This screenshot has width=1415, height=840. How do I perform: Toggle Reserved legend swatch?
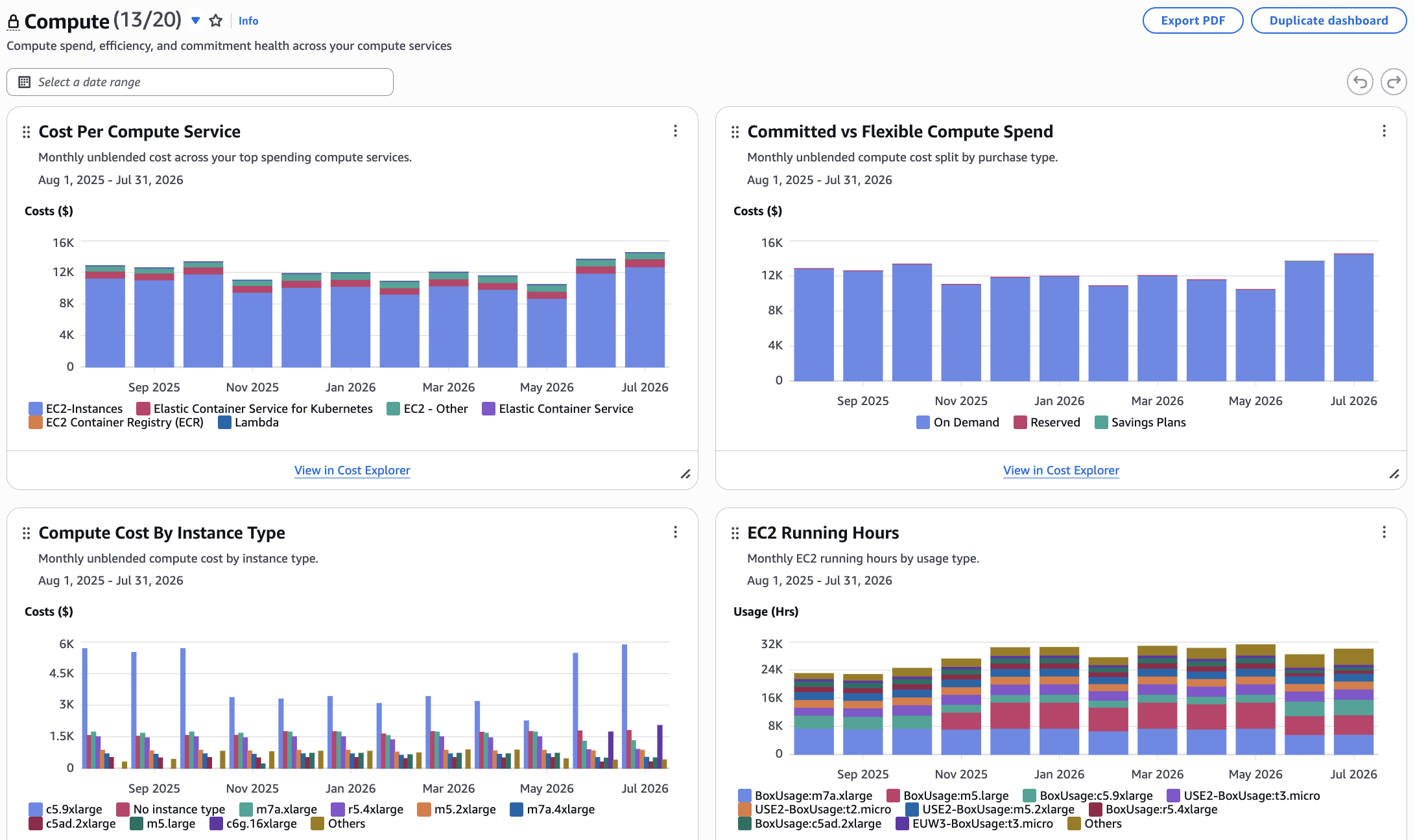click(1020, 422)
